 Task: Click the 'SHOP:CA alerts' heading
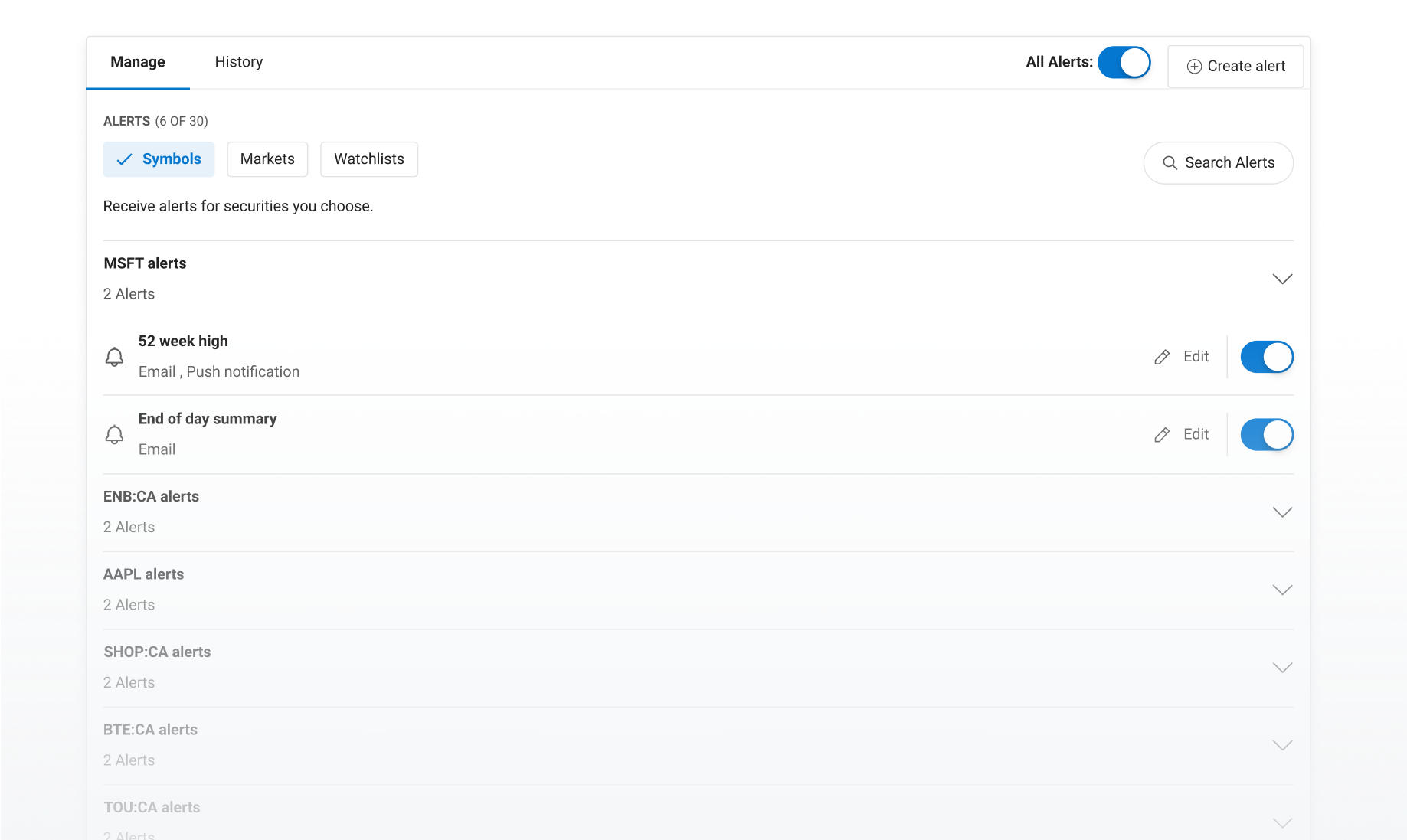pos(157,652)
